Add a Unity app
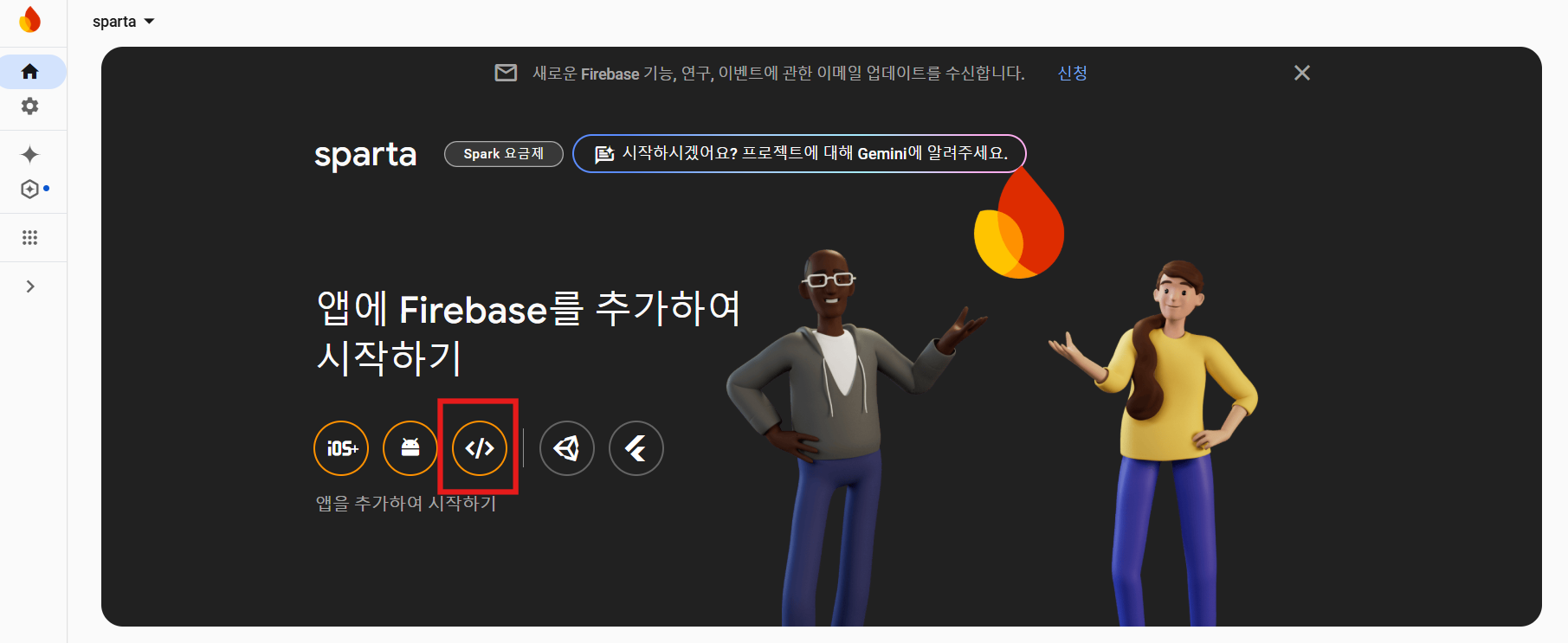 (x=567, y=448)
